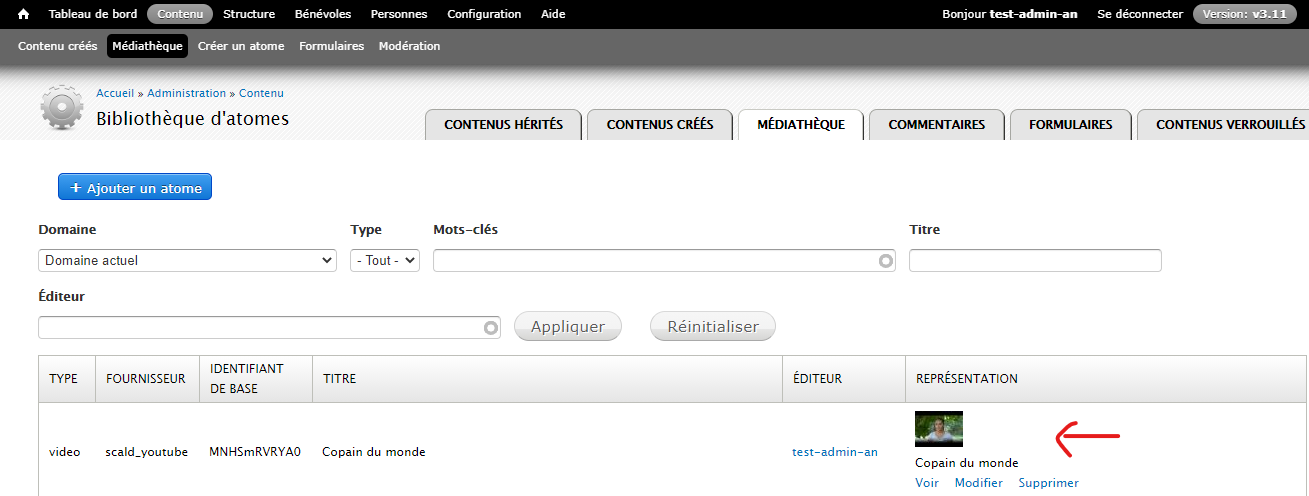Click the home icon in admin toolbar
The height and width of the screenshot is (496, 1309).
pyautogui.click(x=24, y=14)
